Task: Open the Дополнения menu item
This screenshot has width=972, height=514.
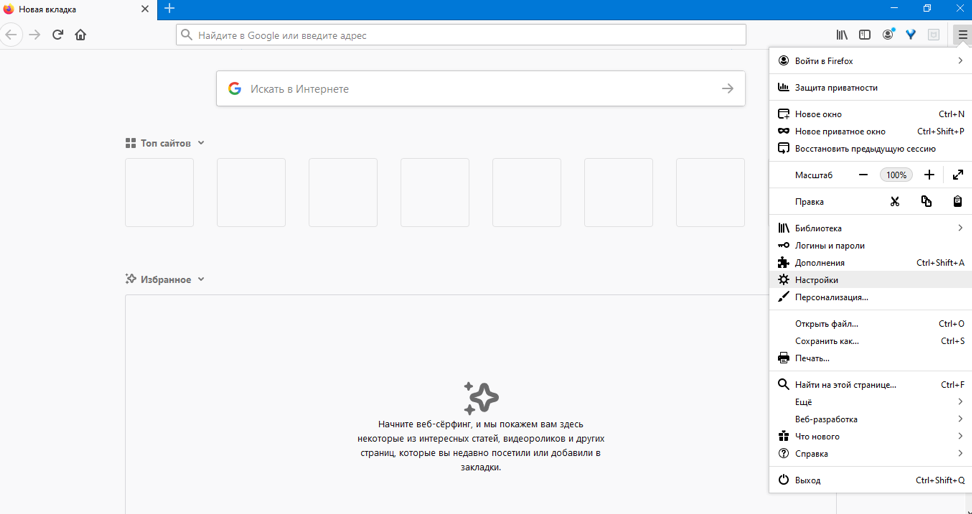Action: [x=820, y=263]
